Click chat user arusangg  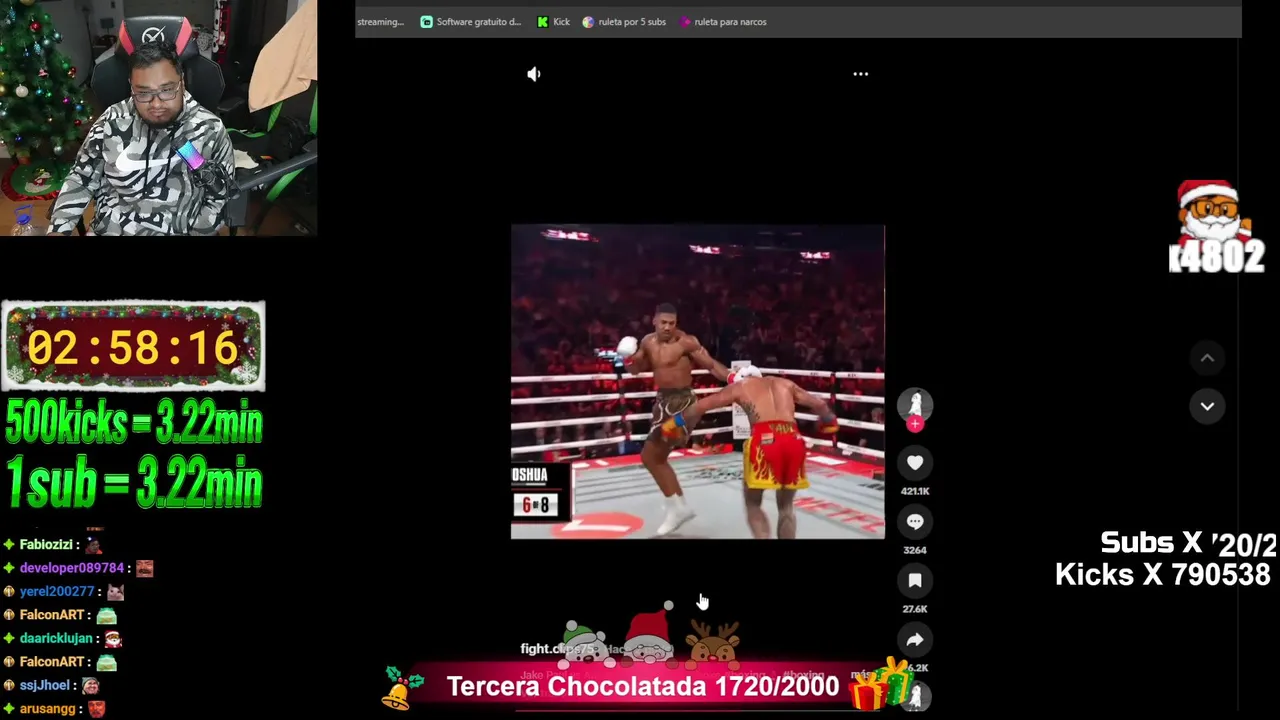[48, 709]
